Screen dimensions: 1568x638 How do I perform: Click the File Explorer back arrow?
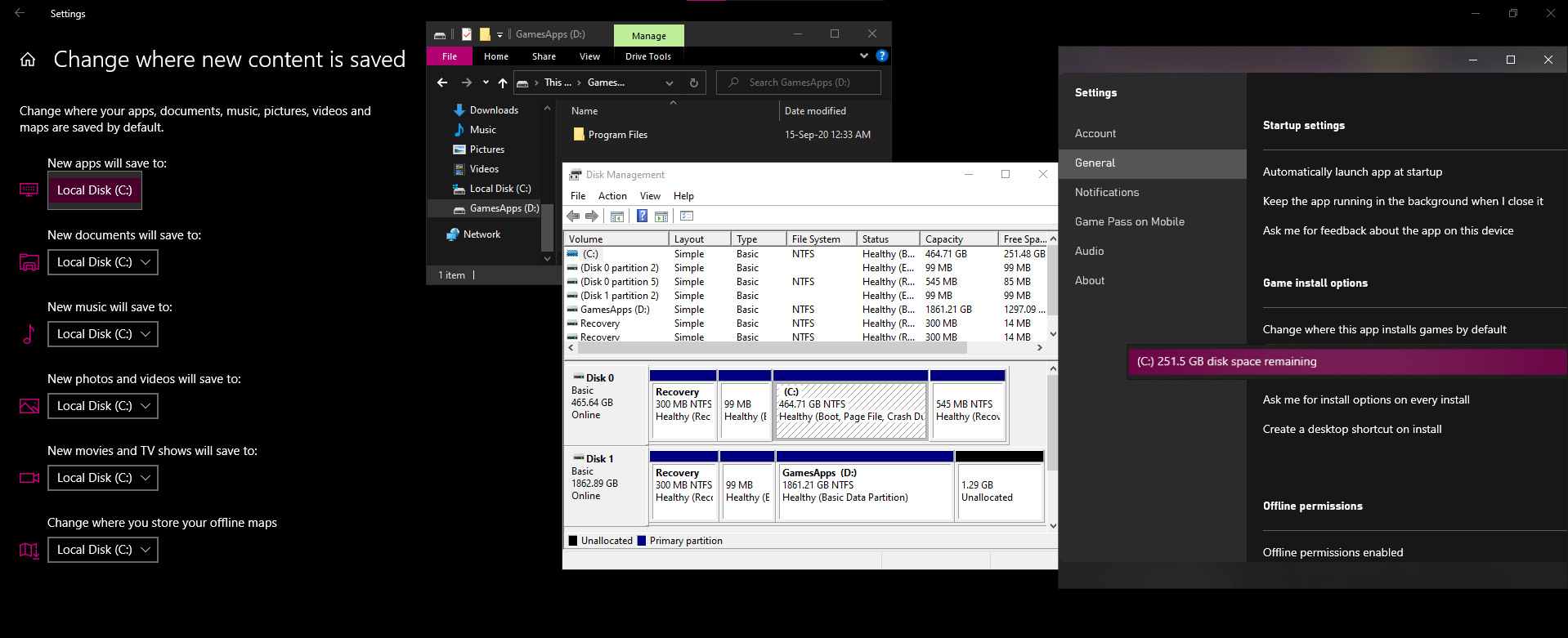tap(442, 83)
